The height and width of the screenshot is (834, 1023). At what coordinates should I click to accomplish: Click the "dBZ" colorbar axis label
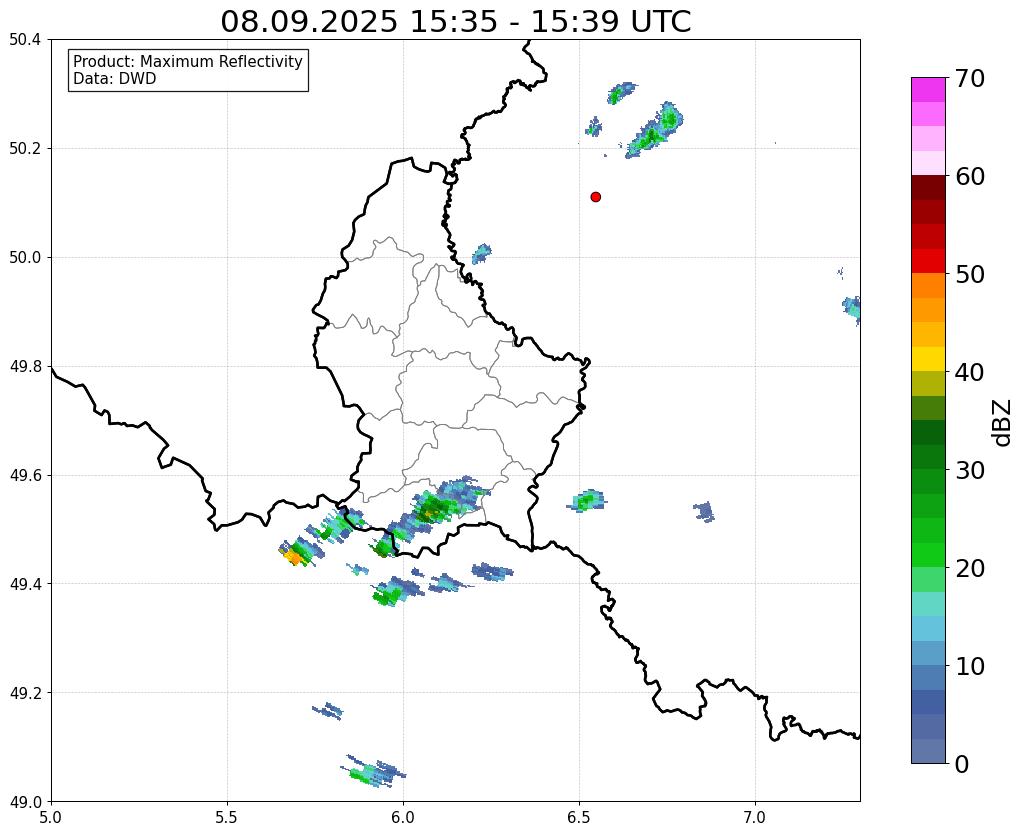pos(1003,423)
